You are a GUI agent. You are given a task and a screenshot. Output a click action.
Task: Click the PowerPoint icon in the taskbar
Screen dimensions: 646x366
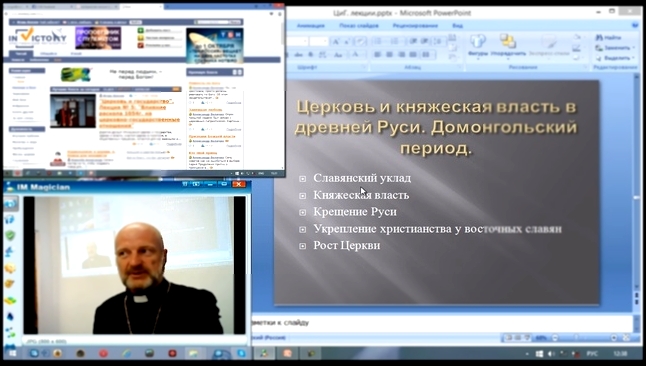[287, 353]
